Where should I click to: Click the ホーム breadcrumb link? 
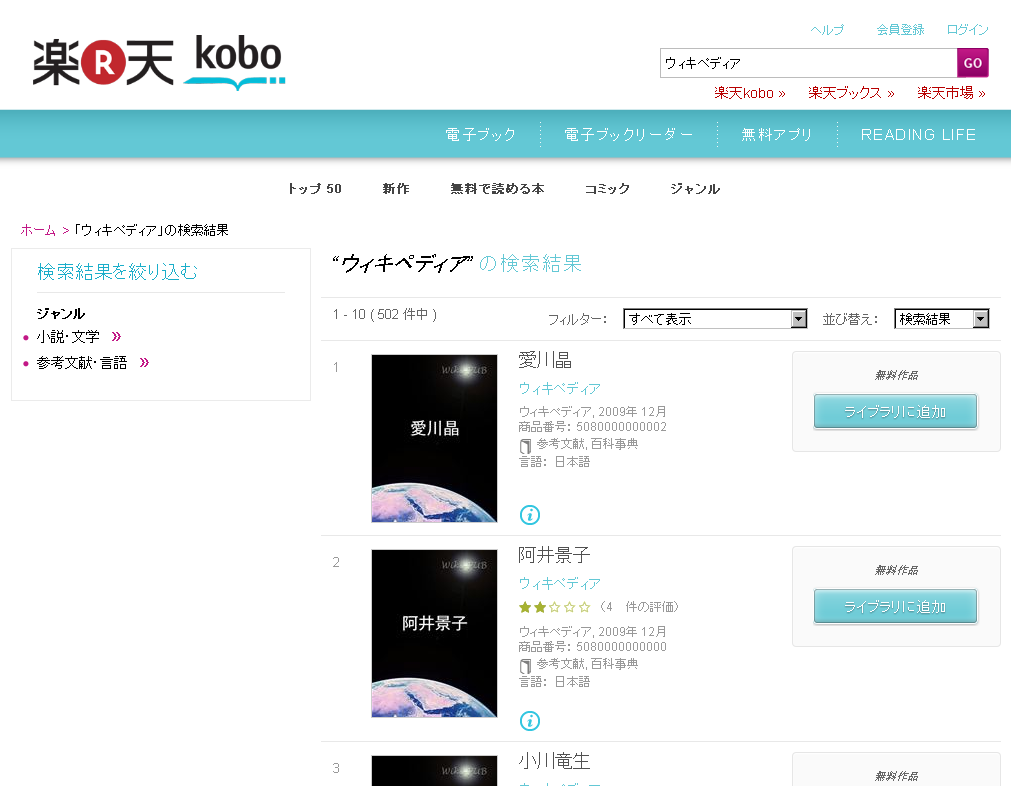click(38, 230)
